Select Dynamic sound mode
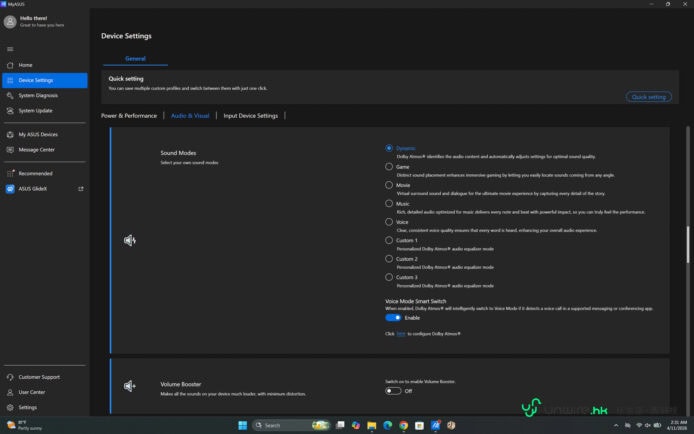This screenshot has height=434, width=694. 389,148
